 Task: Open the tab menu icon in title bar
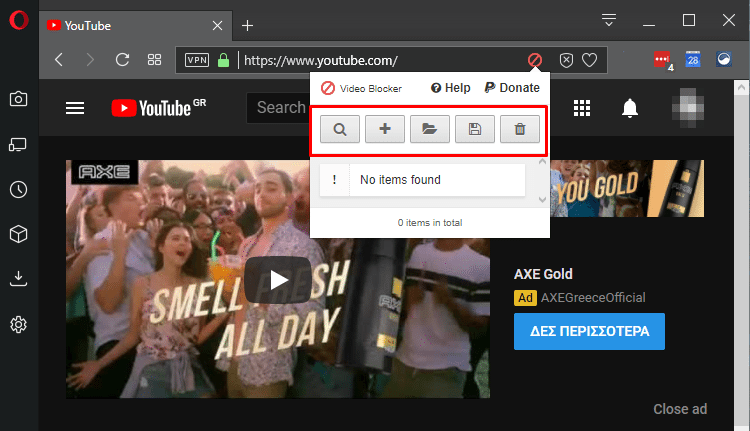609,20
